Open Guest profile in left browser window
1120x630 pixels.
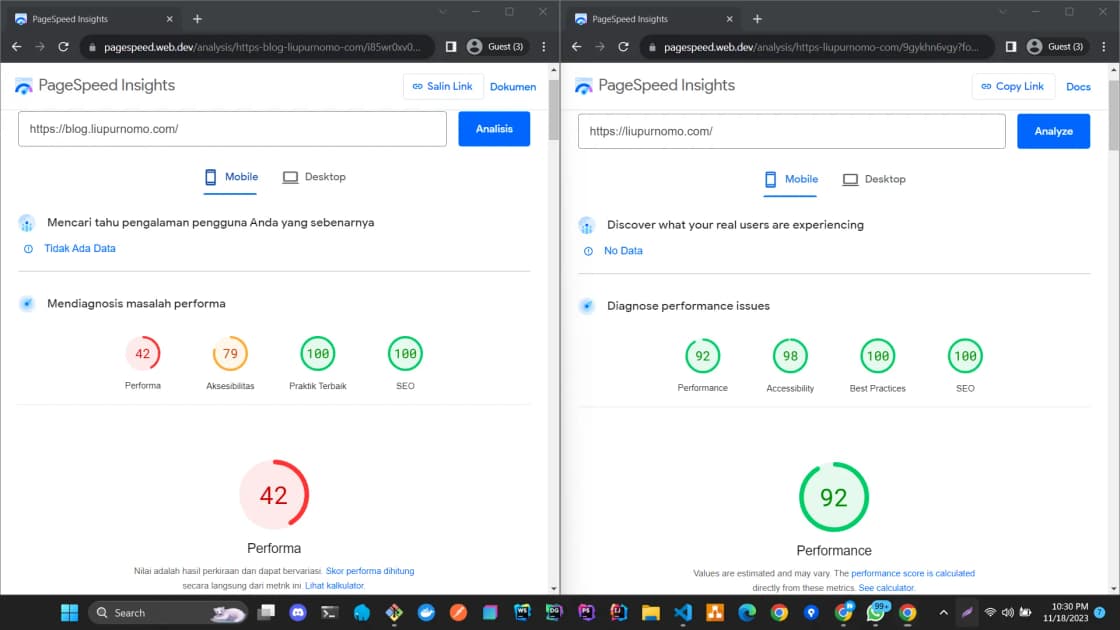[495, 46]
